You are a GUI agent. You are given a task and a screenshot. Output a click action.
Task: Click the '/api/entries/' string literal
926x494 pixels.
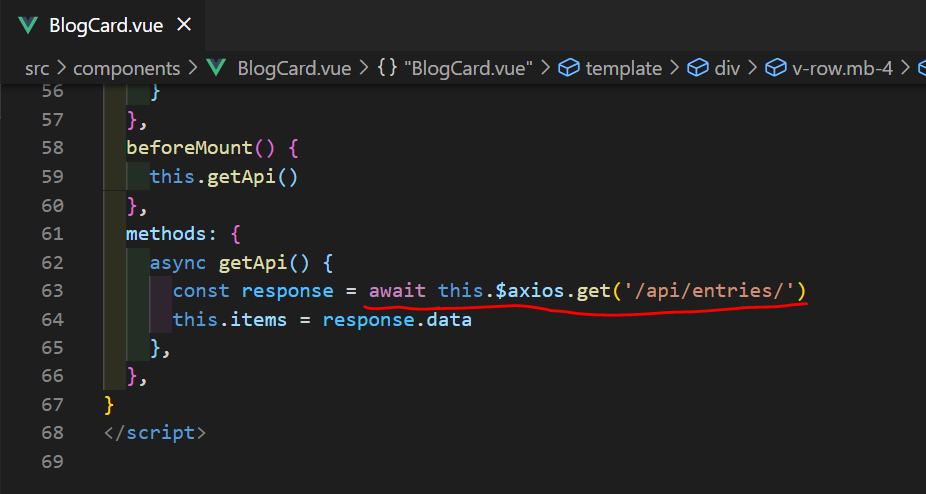[x=707, y=291]
